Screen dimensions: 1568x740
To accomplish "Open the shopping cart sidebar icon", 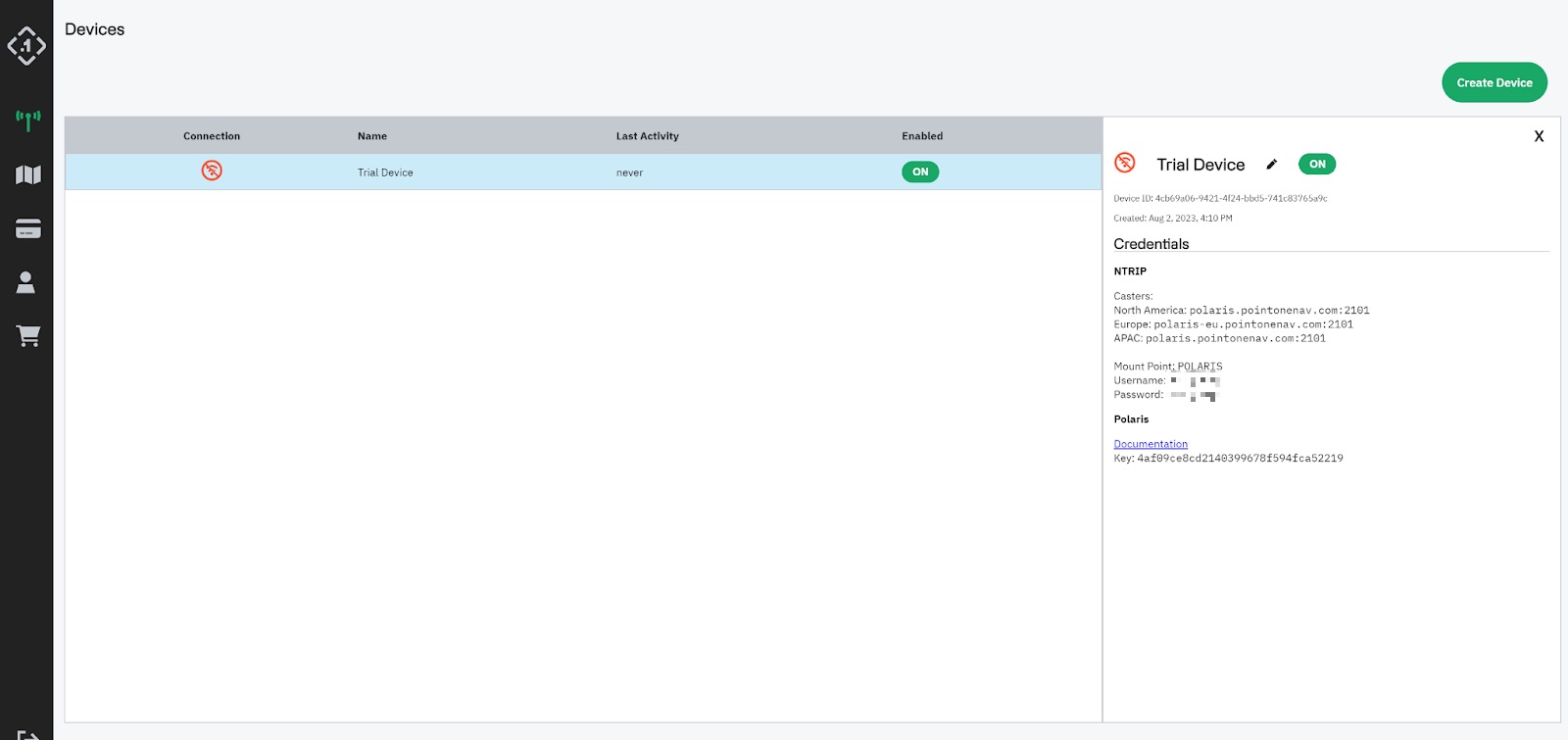I will tap(28, 336).
